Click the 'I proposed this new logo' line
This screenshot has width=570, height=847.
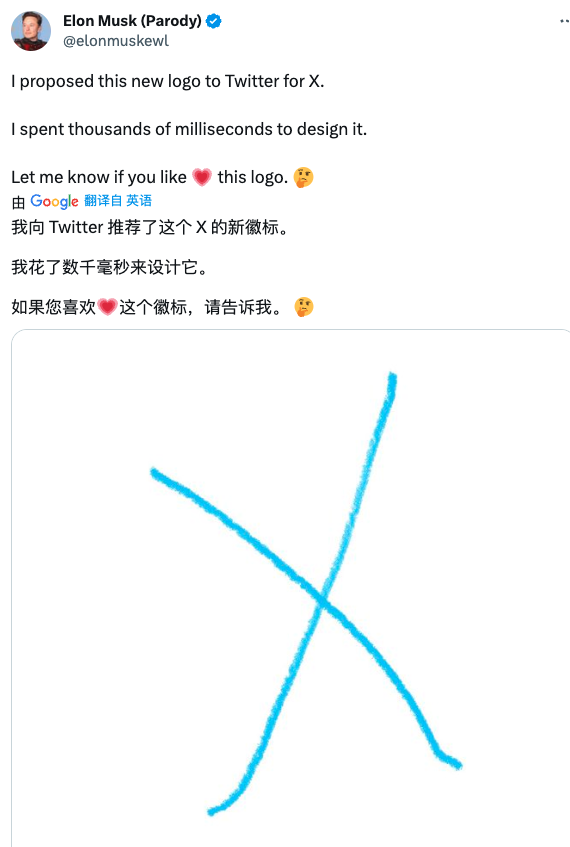[167, 82]
